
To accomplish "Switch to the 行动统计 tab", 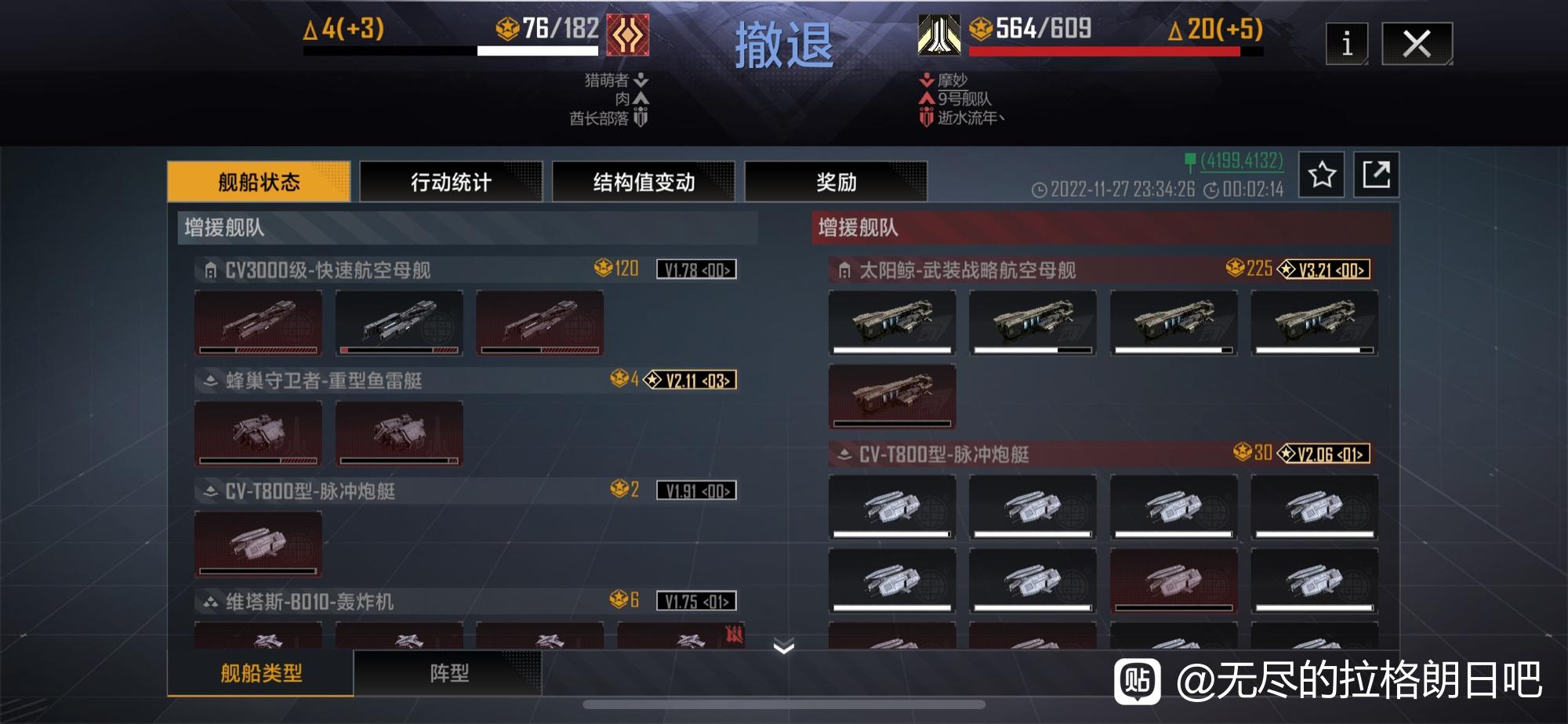I will 451,182.
